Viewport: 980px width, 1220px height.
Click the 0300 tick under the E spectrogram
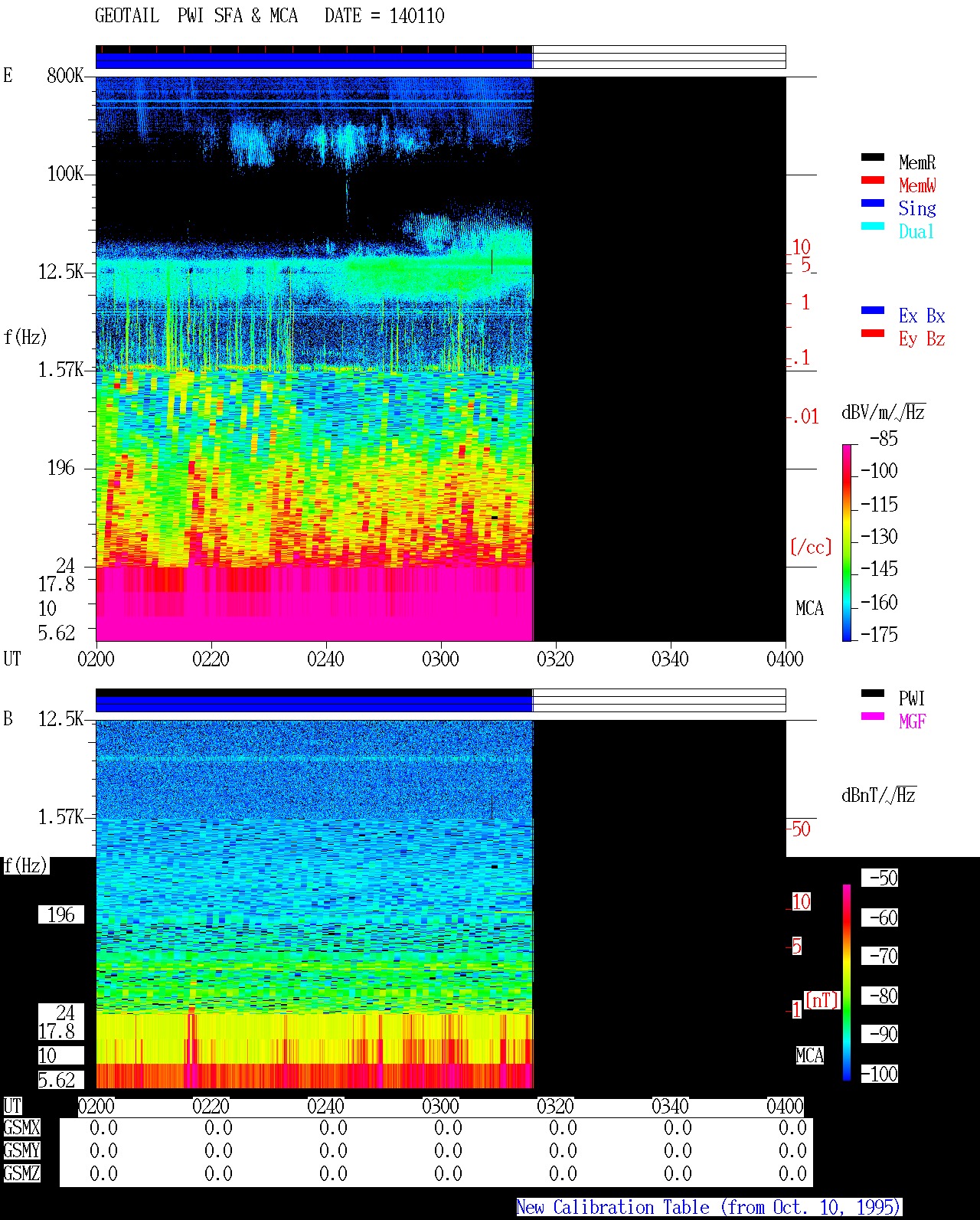(440, 659)
